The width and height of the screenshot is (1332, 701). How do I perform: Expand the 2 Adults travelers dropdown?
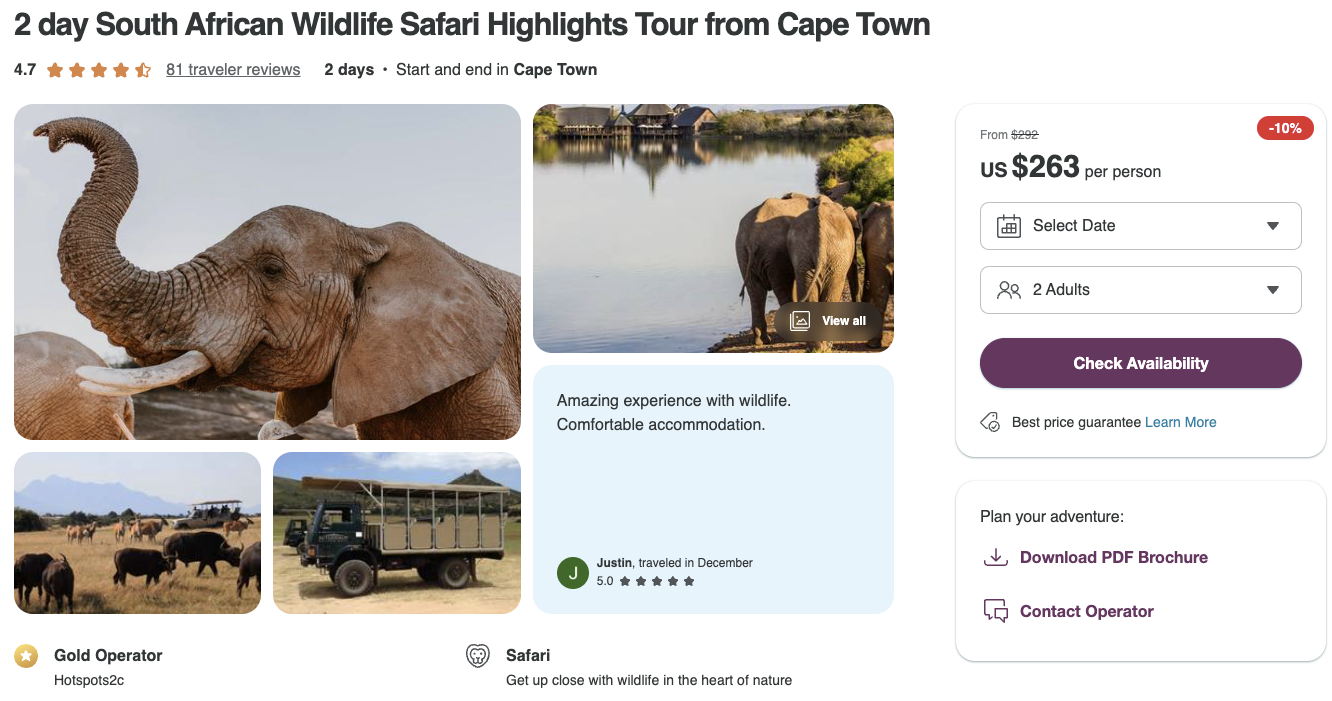(1140, 290)
